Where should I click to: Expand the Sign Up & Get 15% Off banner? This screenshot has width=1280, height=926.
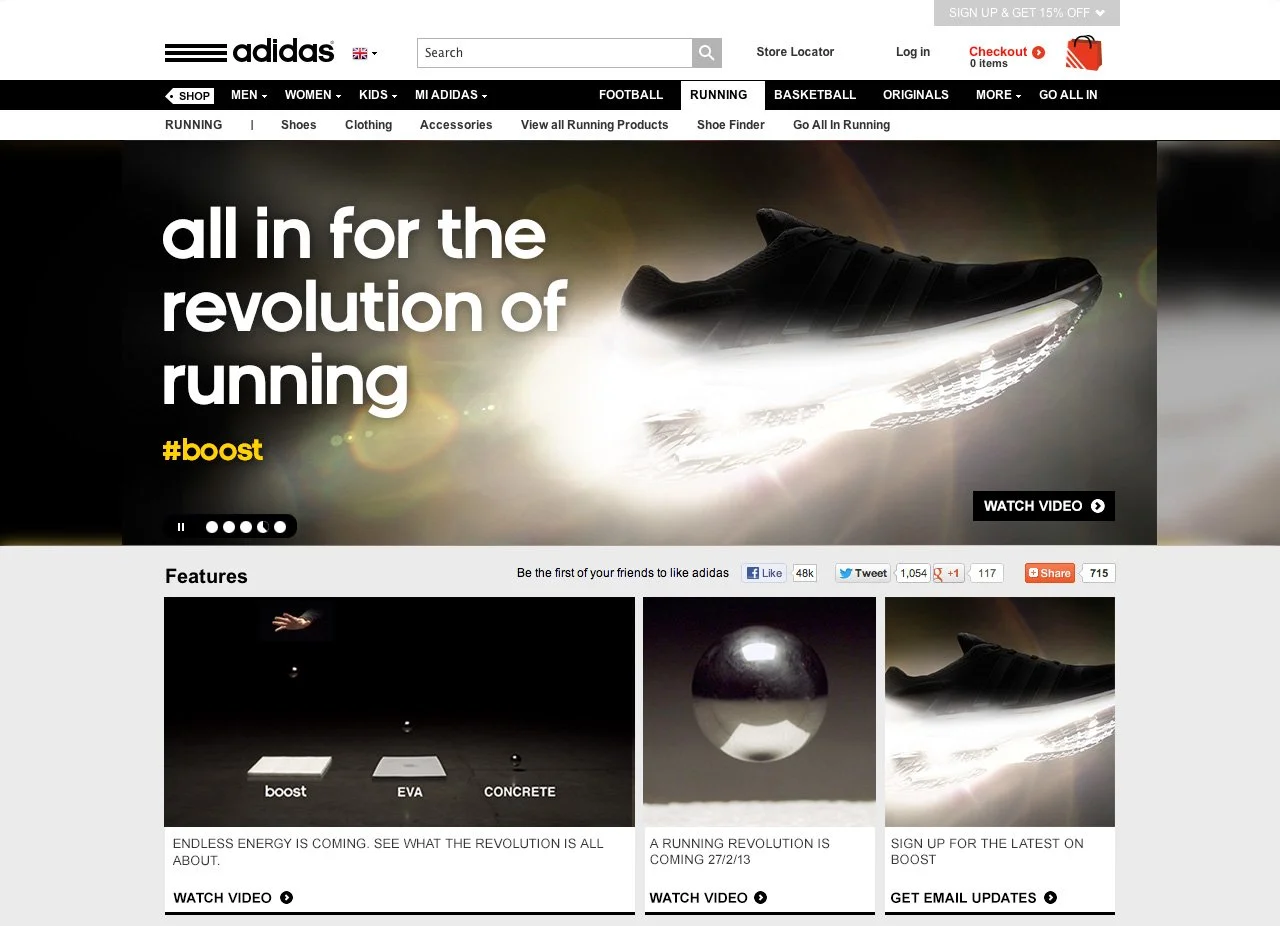point(1027,13)
